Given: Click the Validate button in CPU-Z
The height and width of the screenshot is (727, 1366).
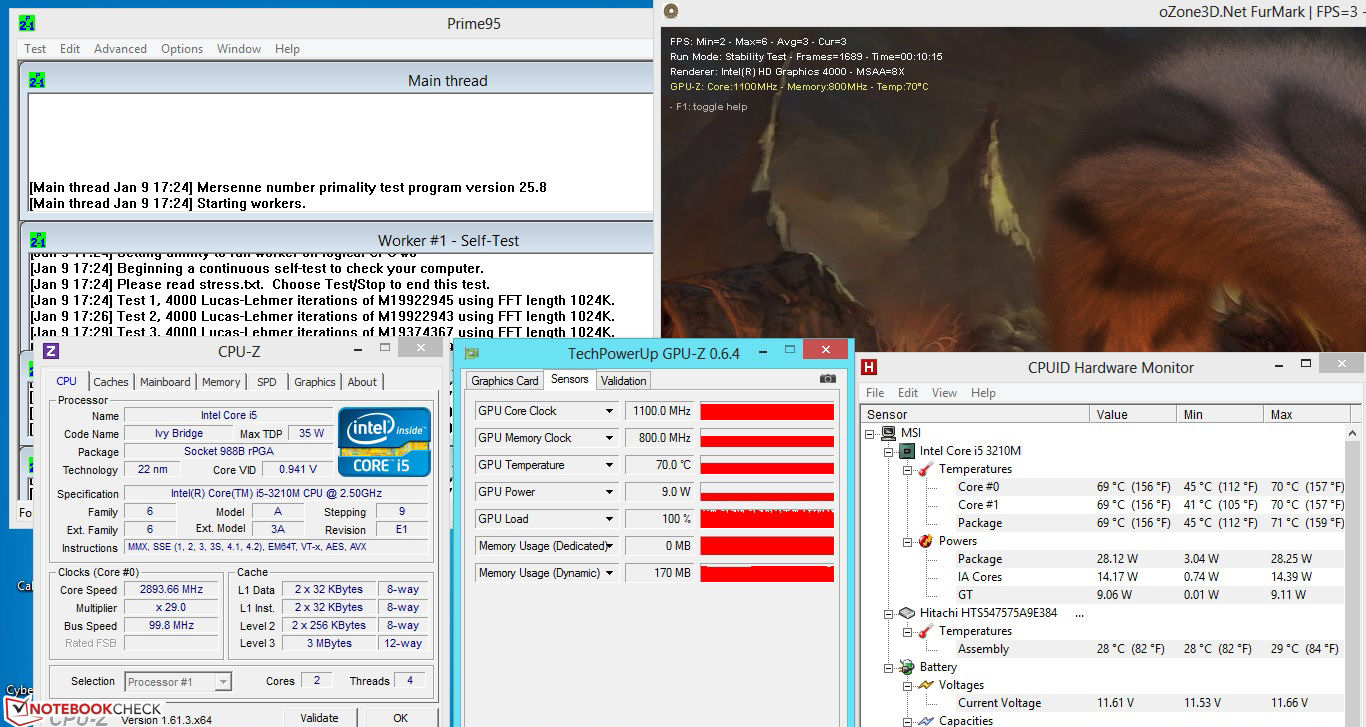Looking at the screenshot, I should pyautogui.click(x=319, y=718).
